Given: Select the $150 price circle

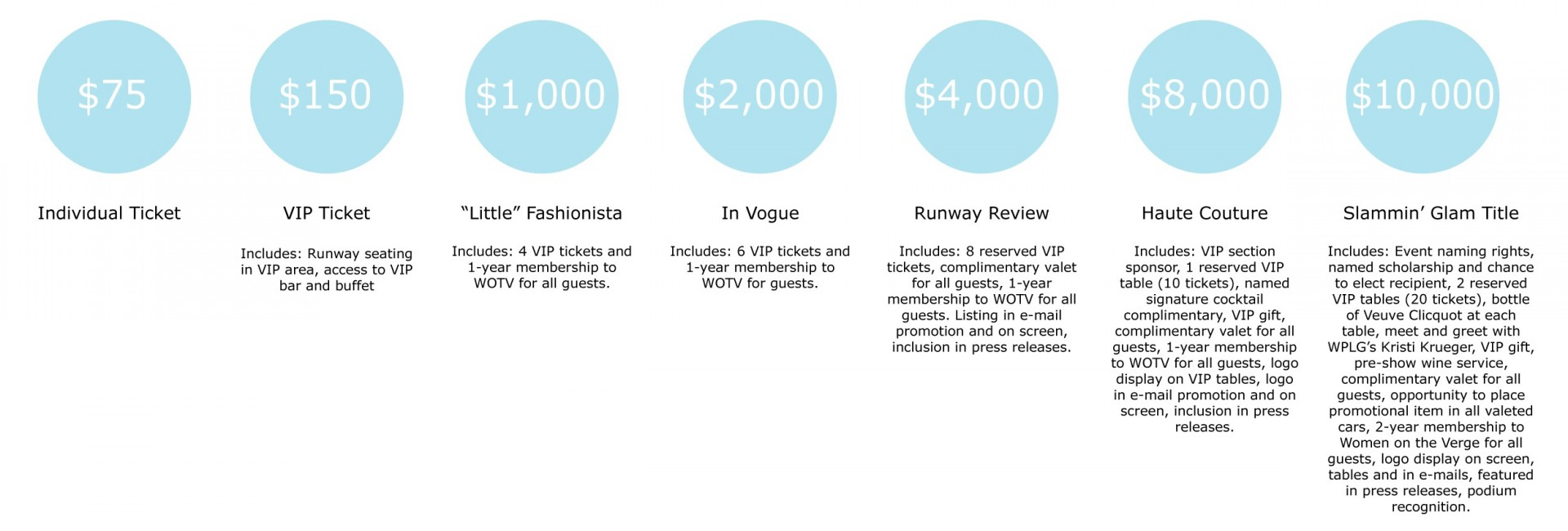Looking at the screenshot, I should (327, 96).
